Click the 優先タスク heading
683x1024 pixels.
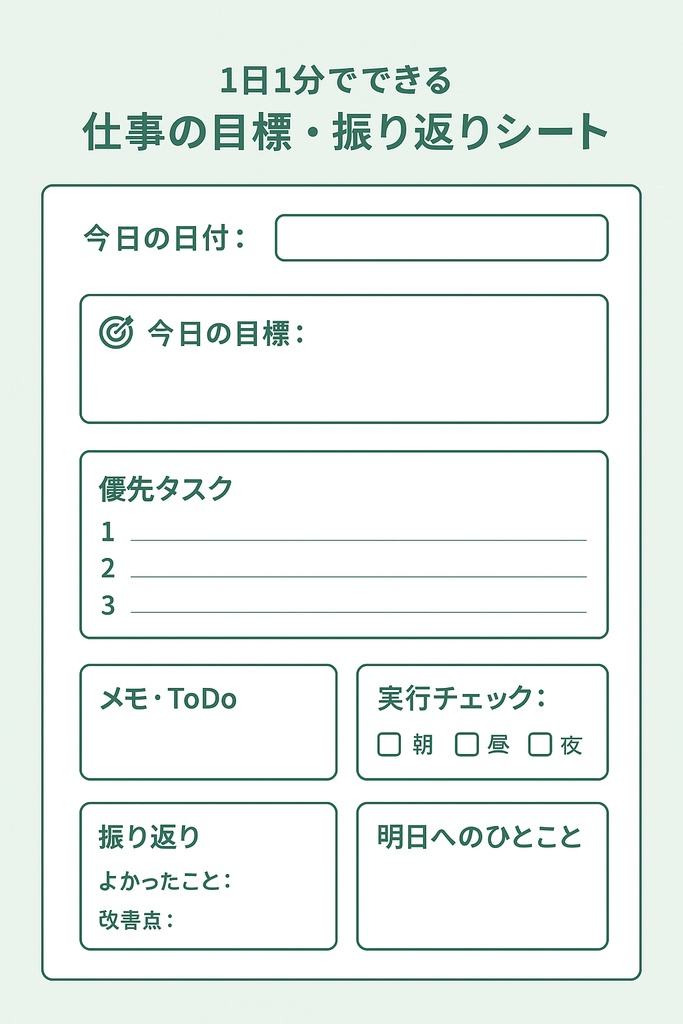pos(166,489)
